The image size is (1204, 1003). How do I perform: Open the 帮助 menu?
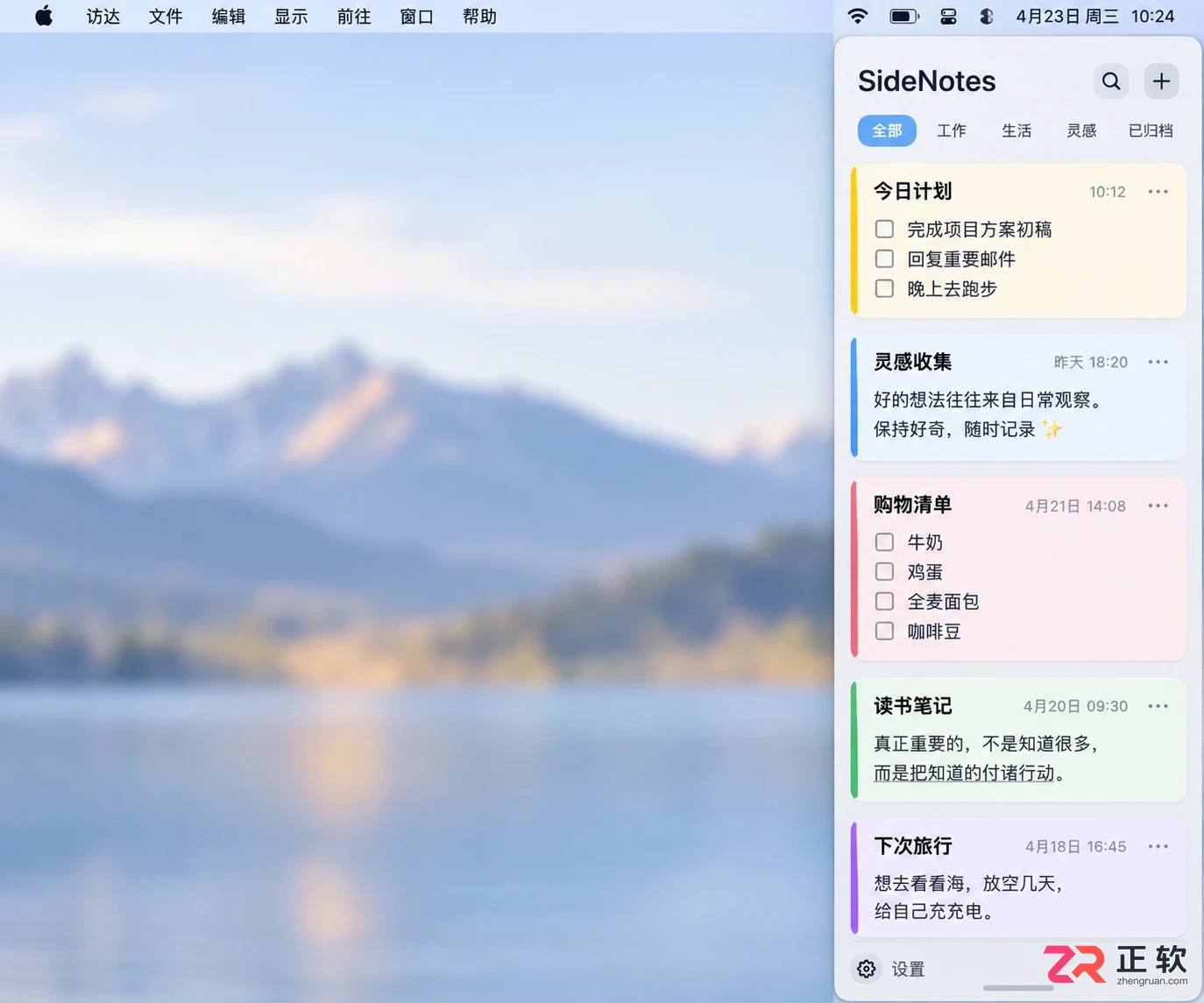(x=479, y=17)
